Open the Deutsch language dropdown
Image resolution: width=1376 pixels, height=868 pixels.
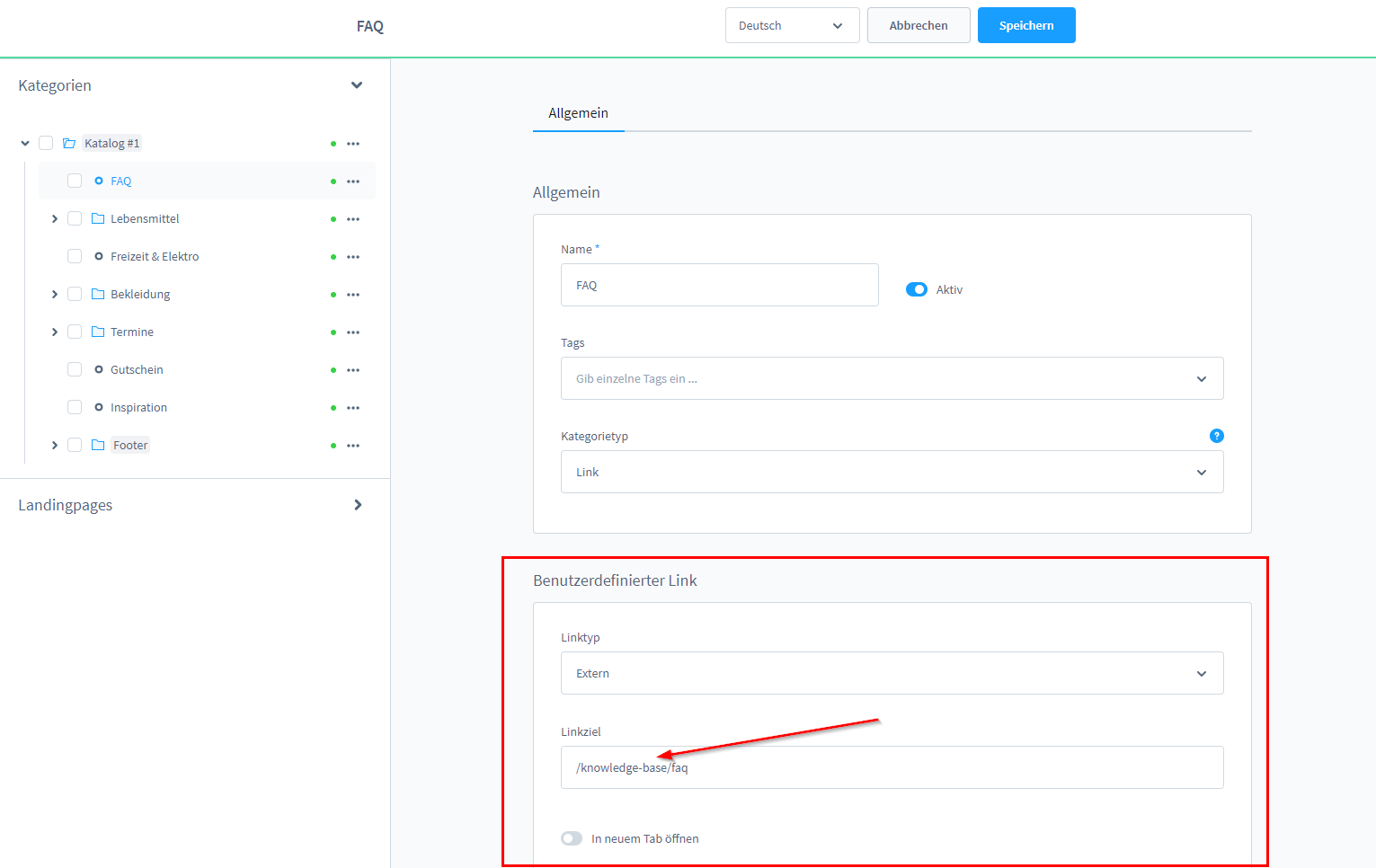pyautogui.click(x=792, y=25)
